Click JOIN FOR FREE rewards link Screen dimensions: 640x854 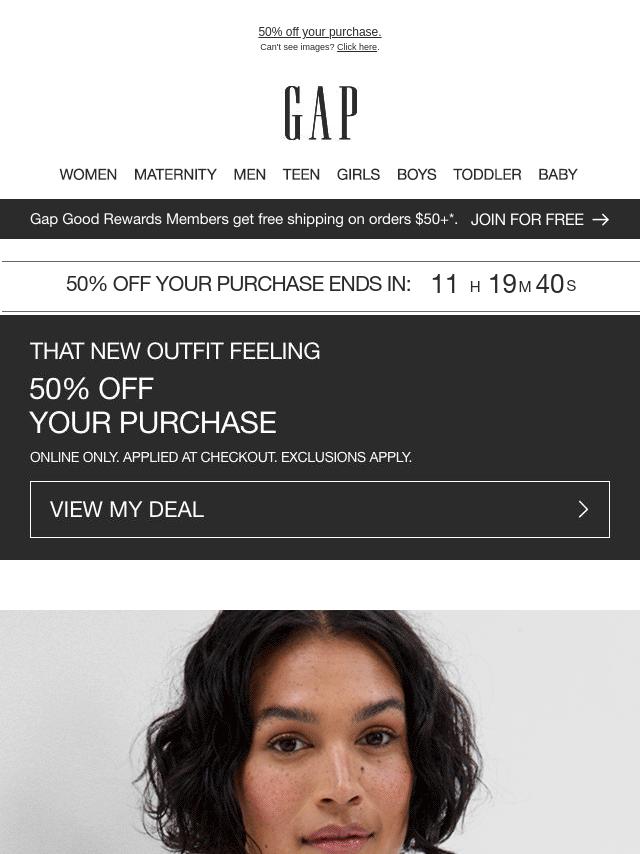coord(527,219)
